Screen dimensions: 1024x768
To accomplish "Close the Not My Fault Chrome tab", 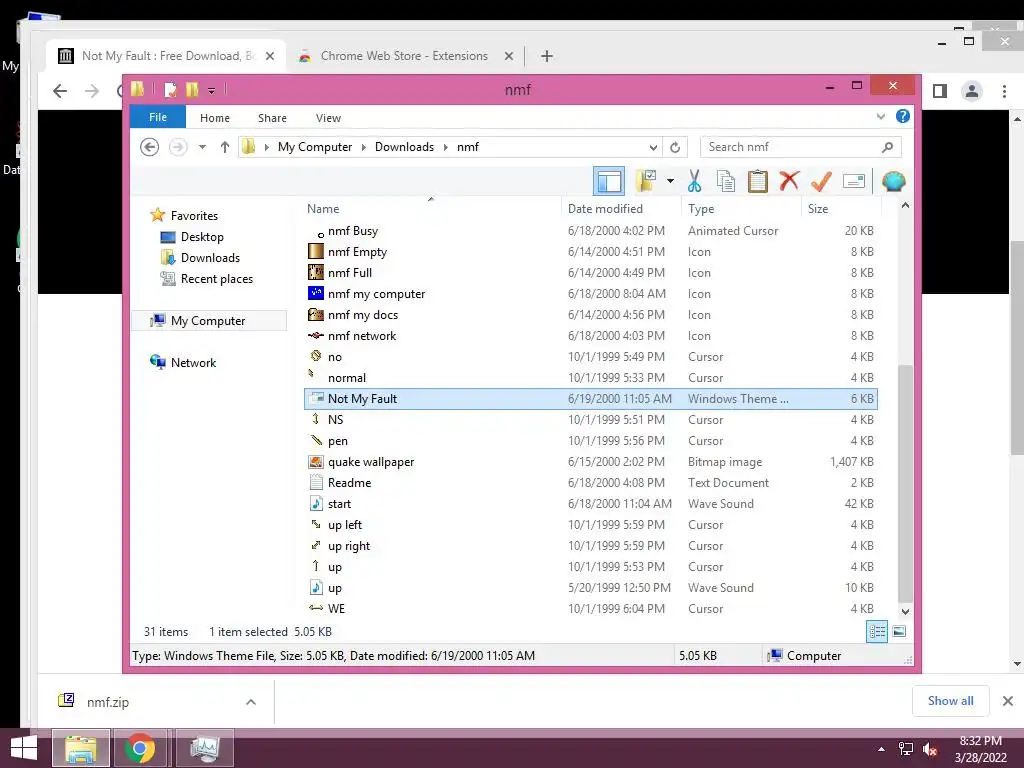I will (270, 56).
